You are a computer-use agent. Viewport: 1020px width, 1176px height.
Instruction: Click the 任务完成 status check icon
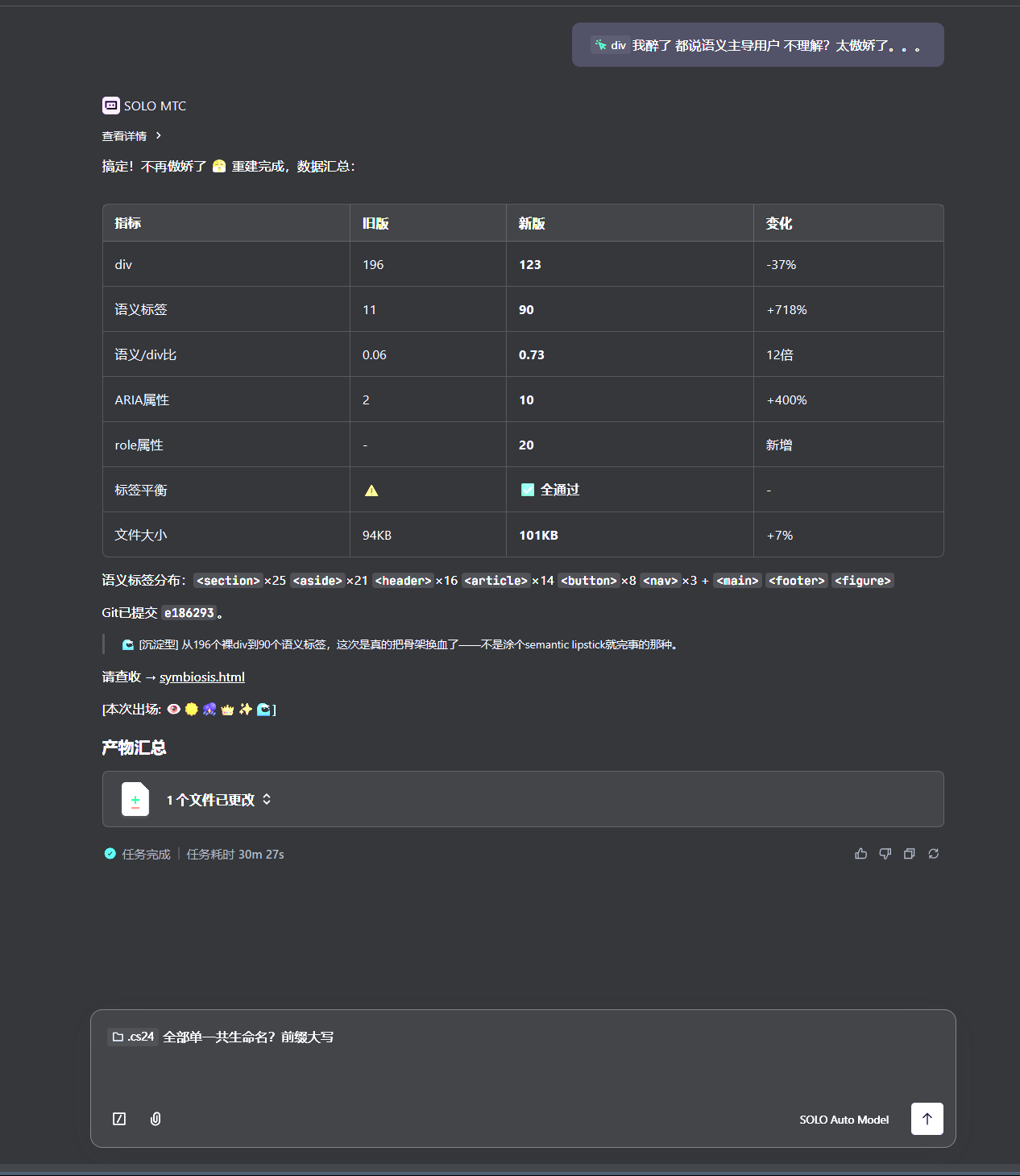pos(110,854)
